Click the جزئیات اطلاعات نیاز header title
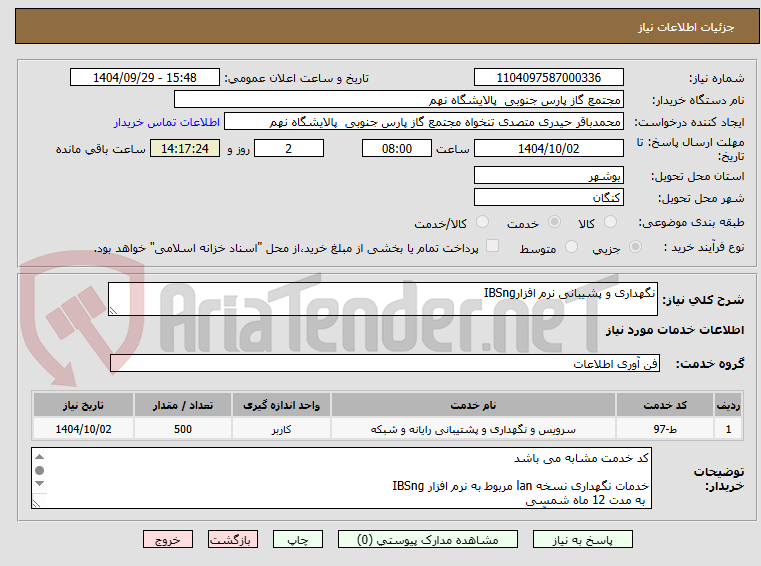 pos(686,27)
